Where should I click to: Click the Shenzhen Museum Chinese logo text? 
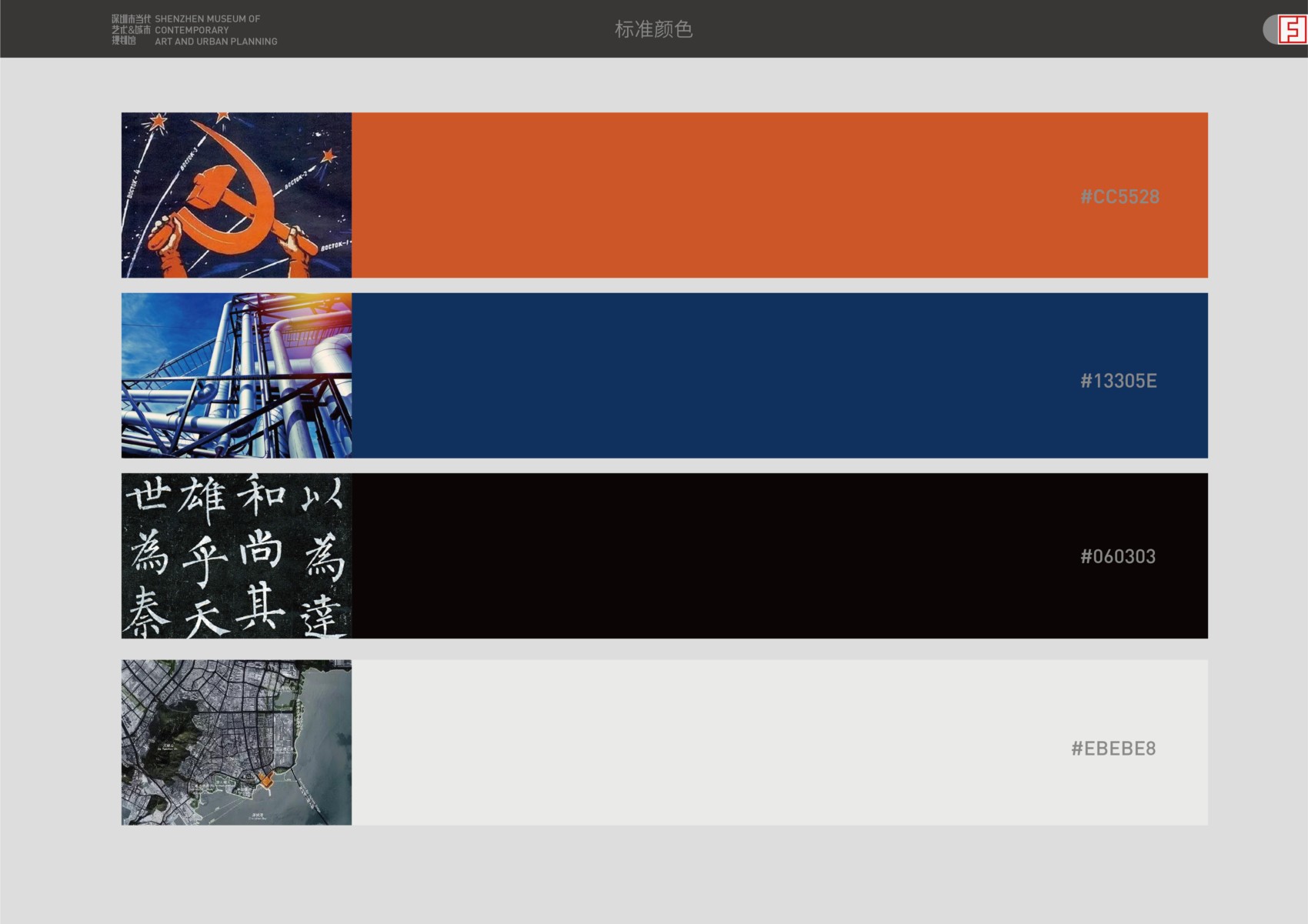tap(131, 30)
